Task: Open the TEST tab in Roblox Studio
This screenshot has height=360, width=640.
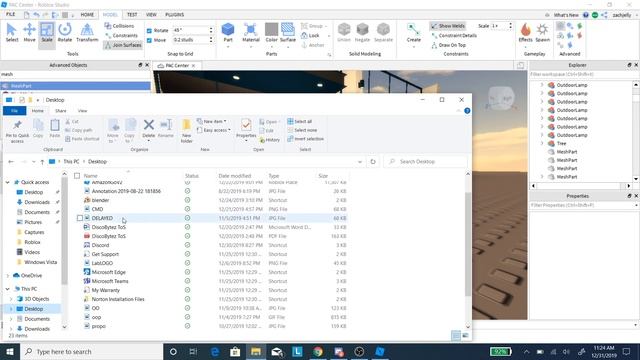Action: (132, 15)
